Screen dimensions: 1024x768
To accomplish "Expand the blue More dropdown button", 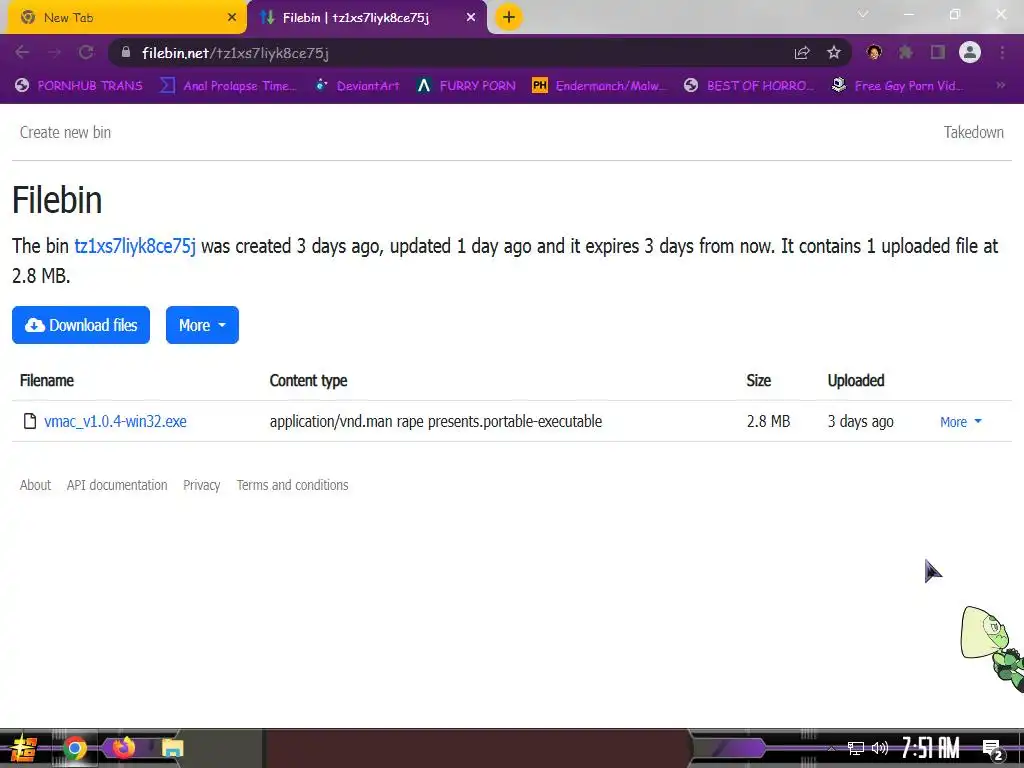I will [202, 325].
